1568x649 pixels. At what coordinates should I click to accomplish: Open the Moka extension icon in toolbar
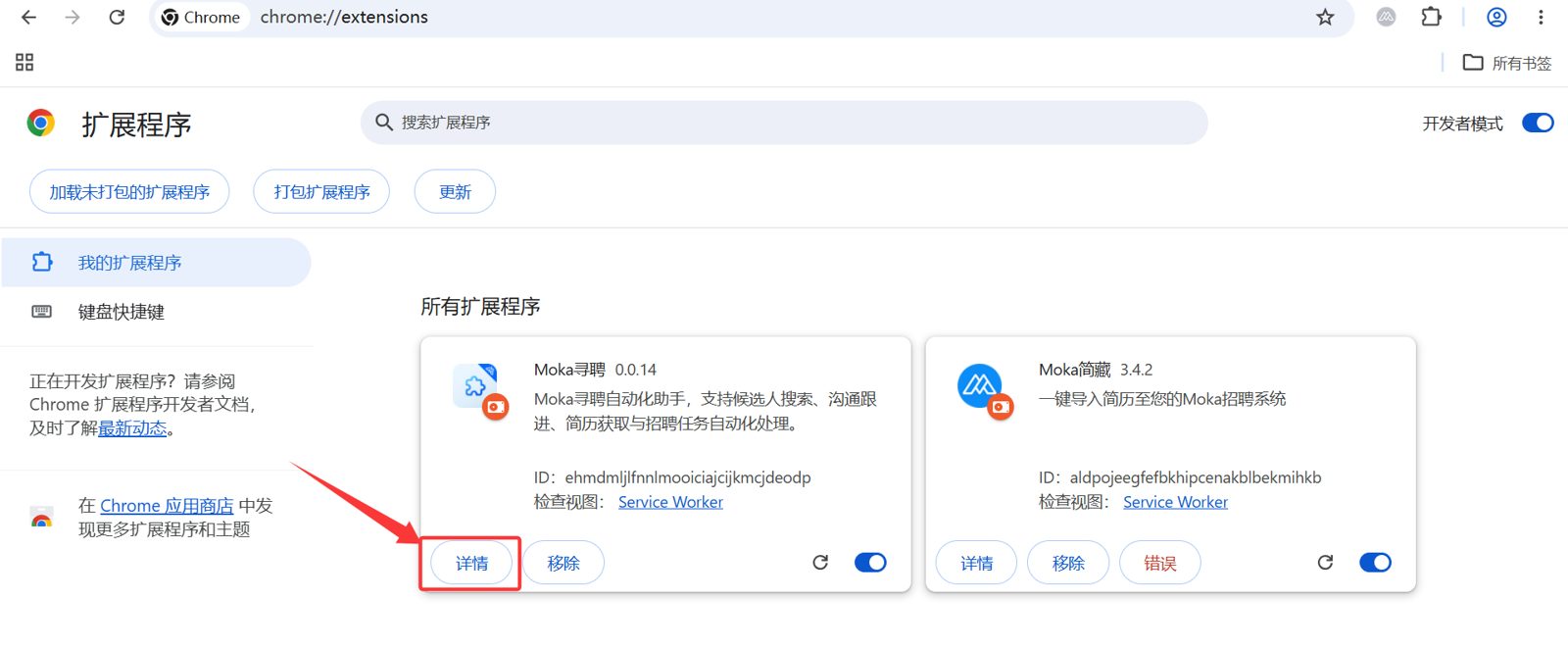tap(1386, 17)
